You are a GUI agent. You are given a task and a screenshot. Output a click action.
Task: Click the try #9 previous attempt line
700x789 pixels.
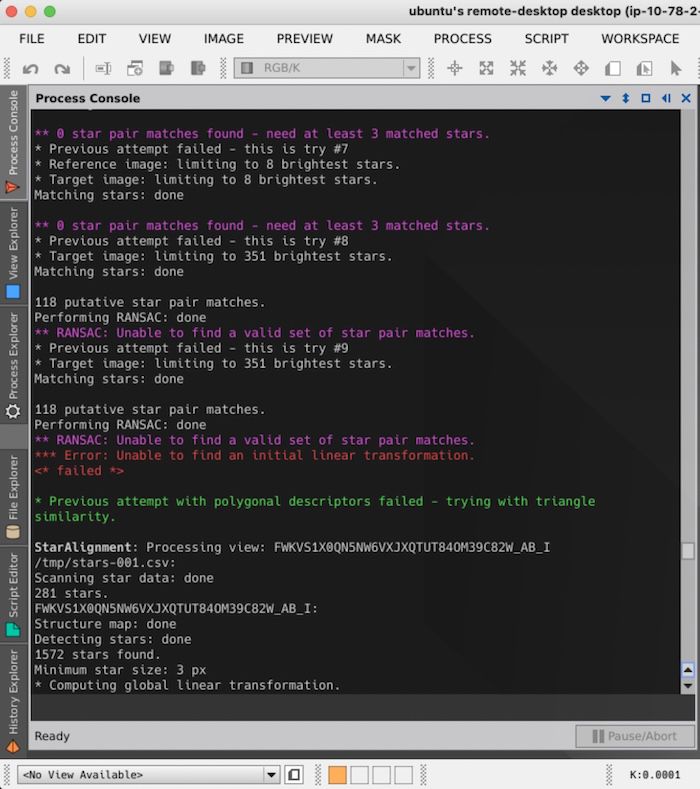pyautogui.click(x=191, y=348)
